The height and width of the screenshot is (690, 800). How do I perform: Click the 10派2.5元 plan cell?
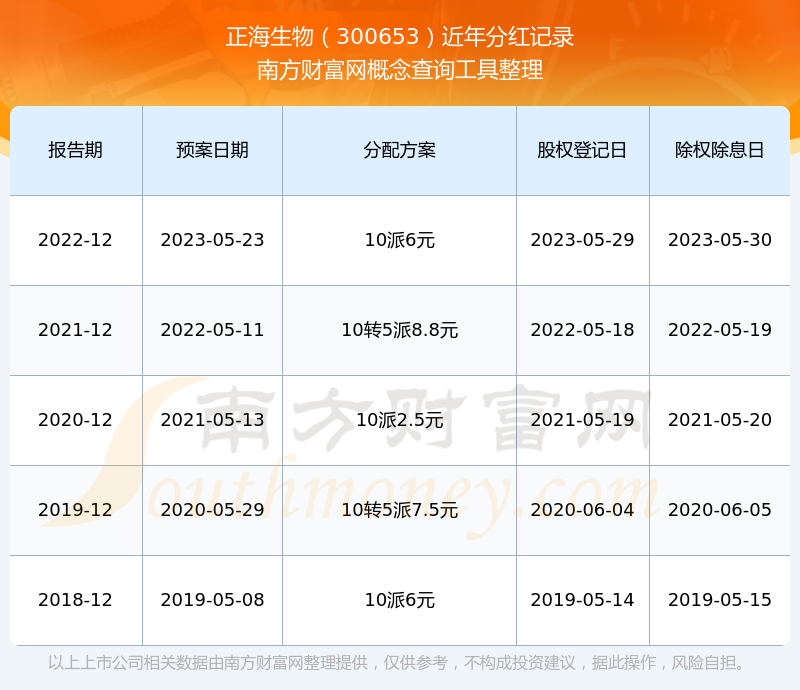tap(399, 420)
